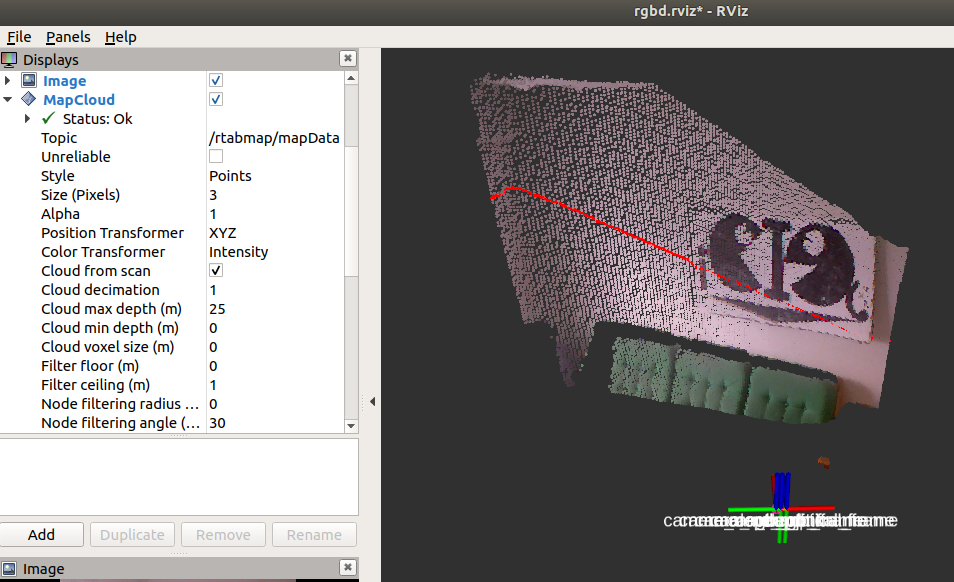954x582 pixels.
Task: Close the Displays panel with X icon
Action: click(347, 60)
